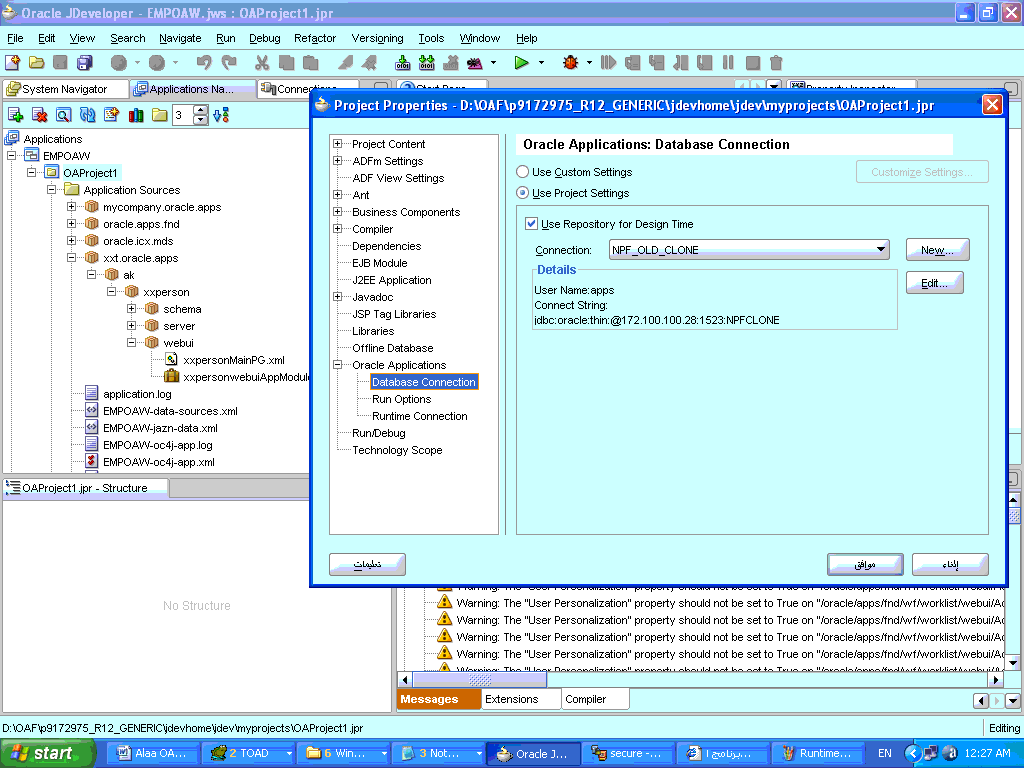Collapse Oracle Applications tree node
The image size is (1024, 768).
338,364
